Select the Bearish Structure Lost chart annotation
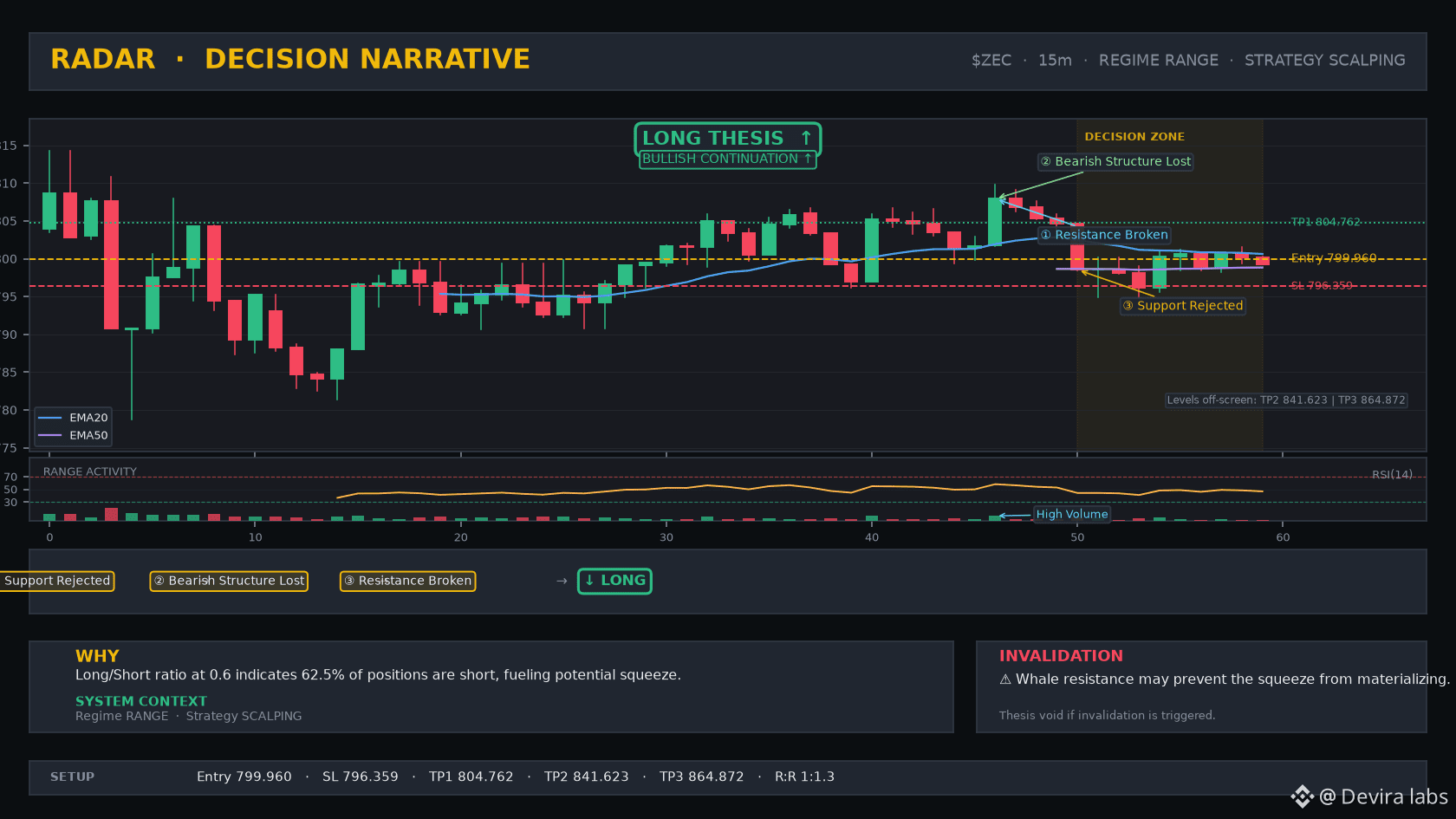1456x819 pixels. 1115,162
